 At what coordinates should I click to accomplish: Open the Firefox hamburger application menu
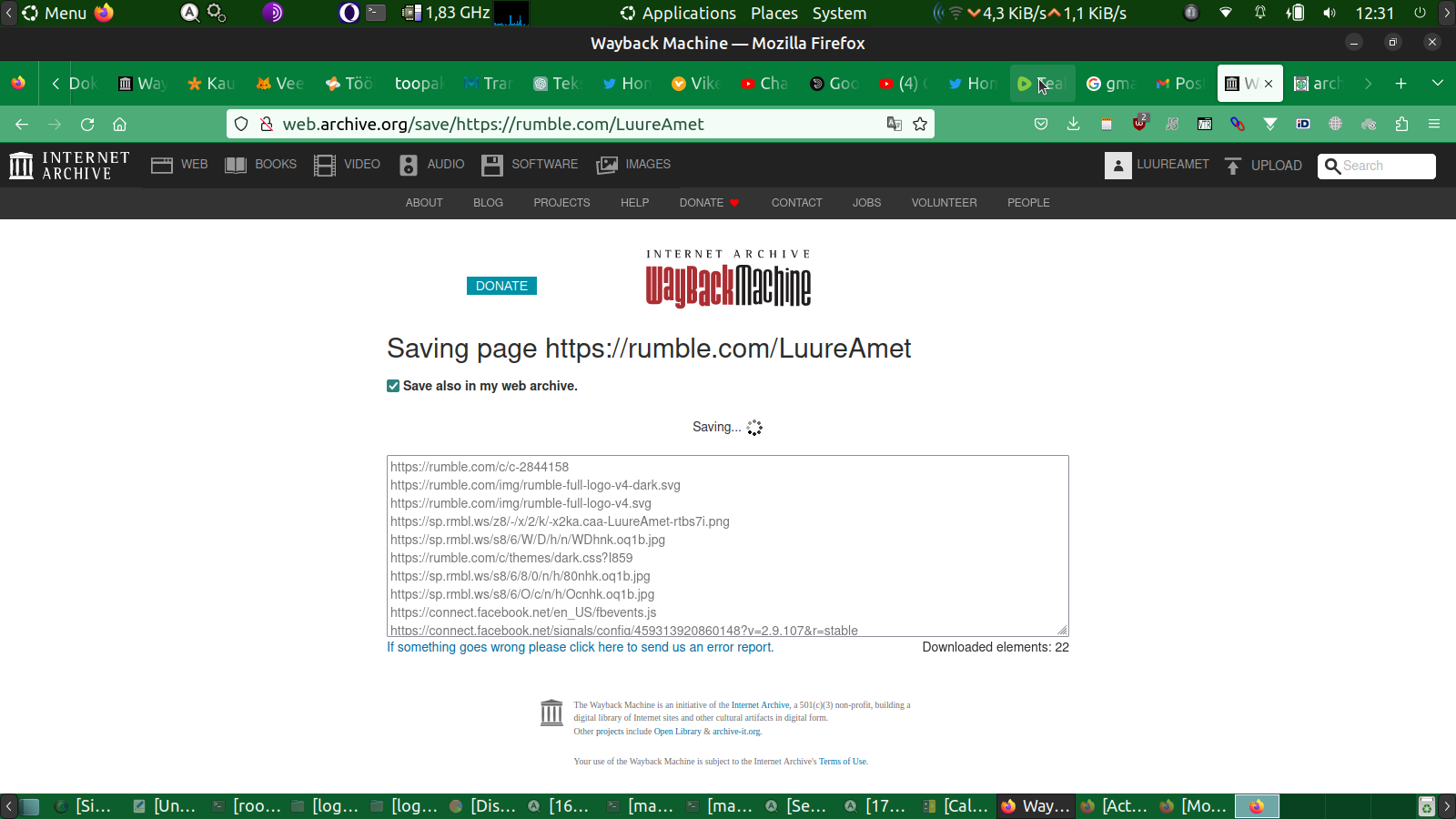1434,124
